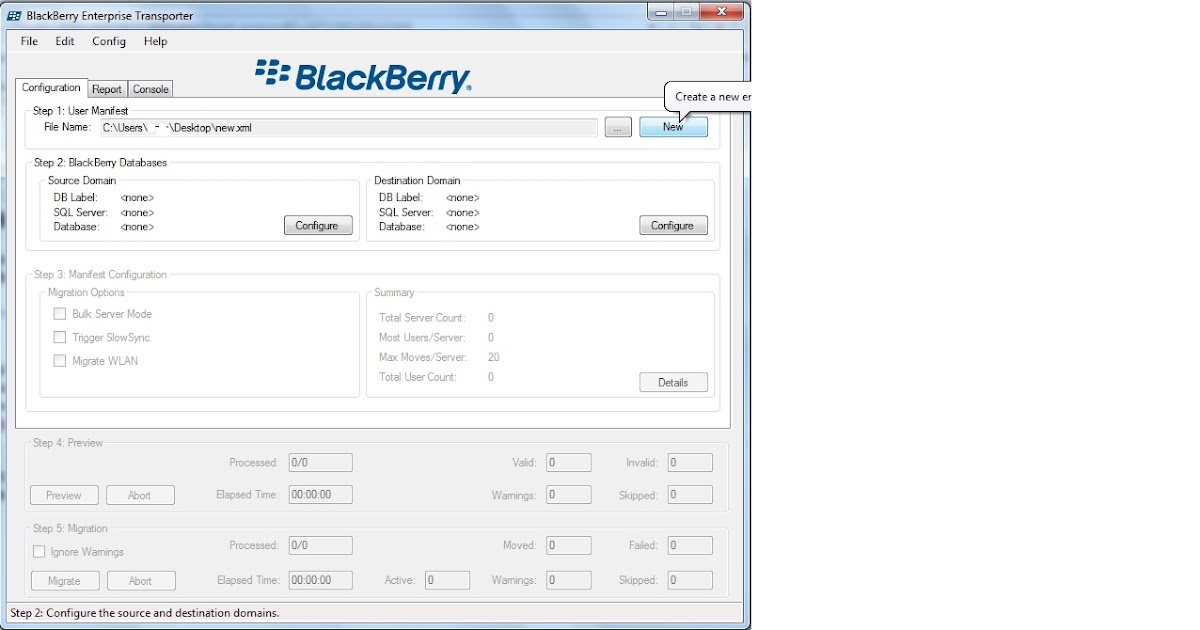The image size is (1200, 630).
Task: Open the File menu
Action: point(29,41)
